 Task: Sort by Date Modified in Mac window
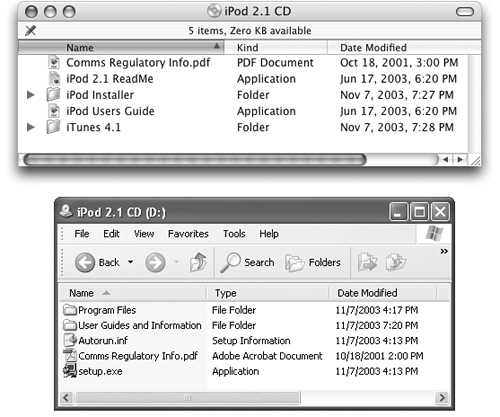pos(404,47)
